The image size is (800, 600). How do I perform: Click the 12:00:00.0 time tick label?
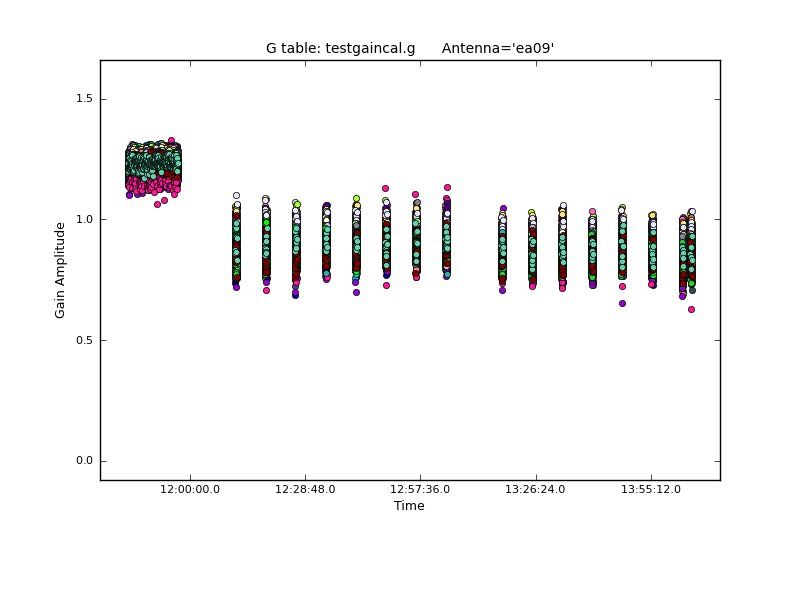190,489
